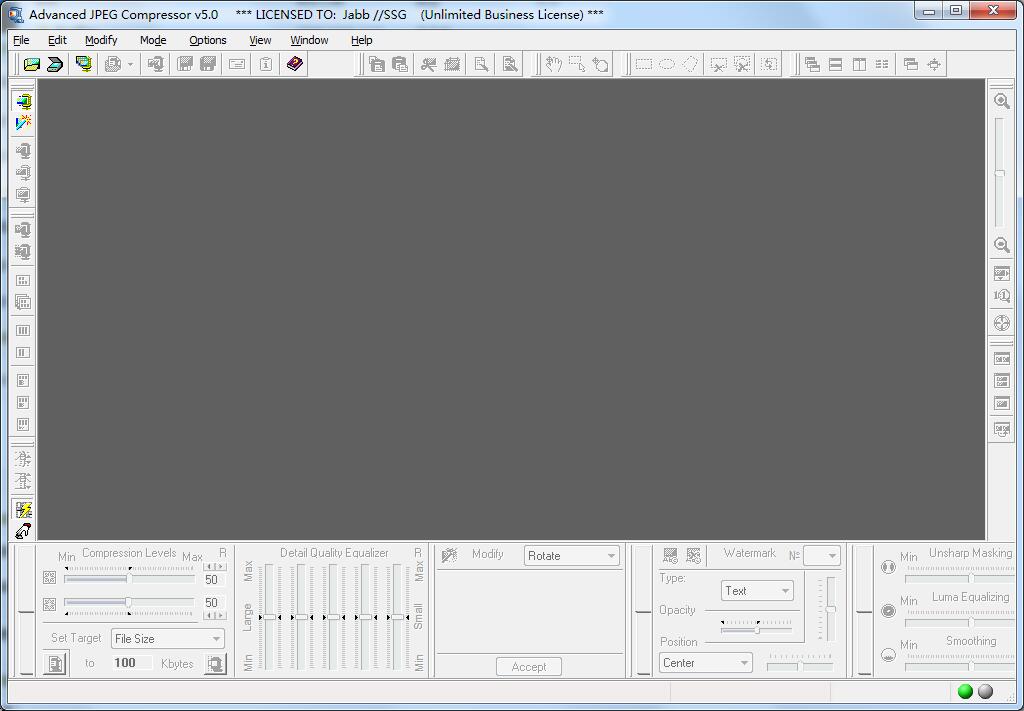Click the zoom out magnifier icon
The width and height of the screenshot is (1024, 711).
click(x=1001, y=245)
